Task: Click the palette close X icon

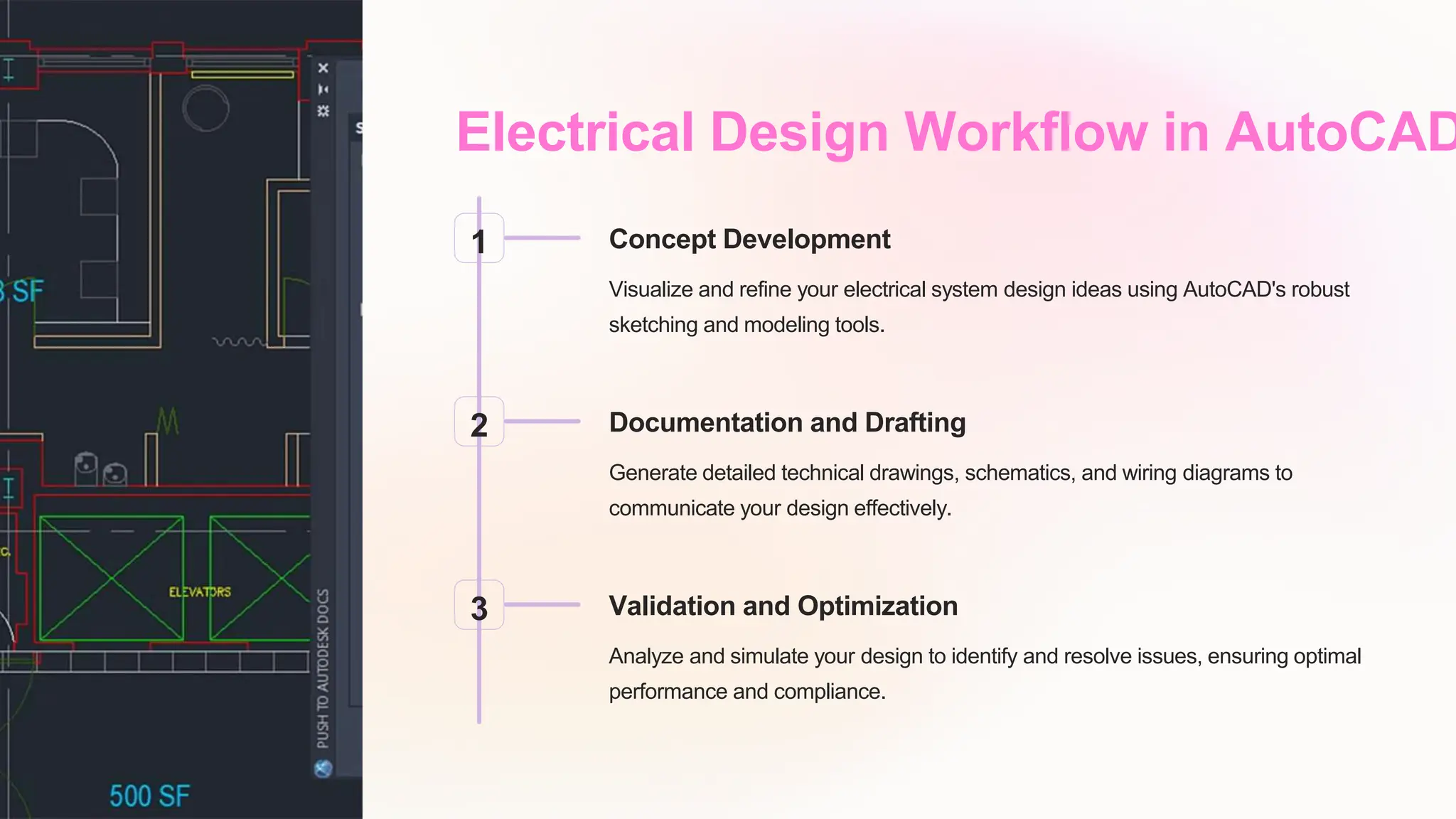Action: [323, 68]
